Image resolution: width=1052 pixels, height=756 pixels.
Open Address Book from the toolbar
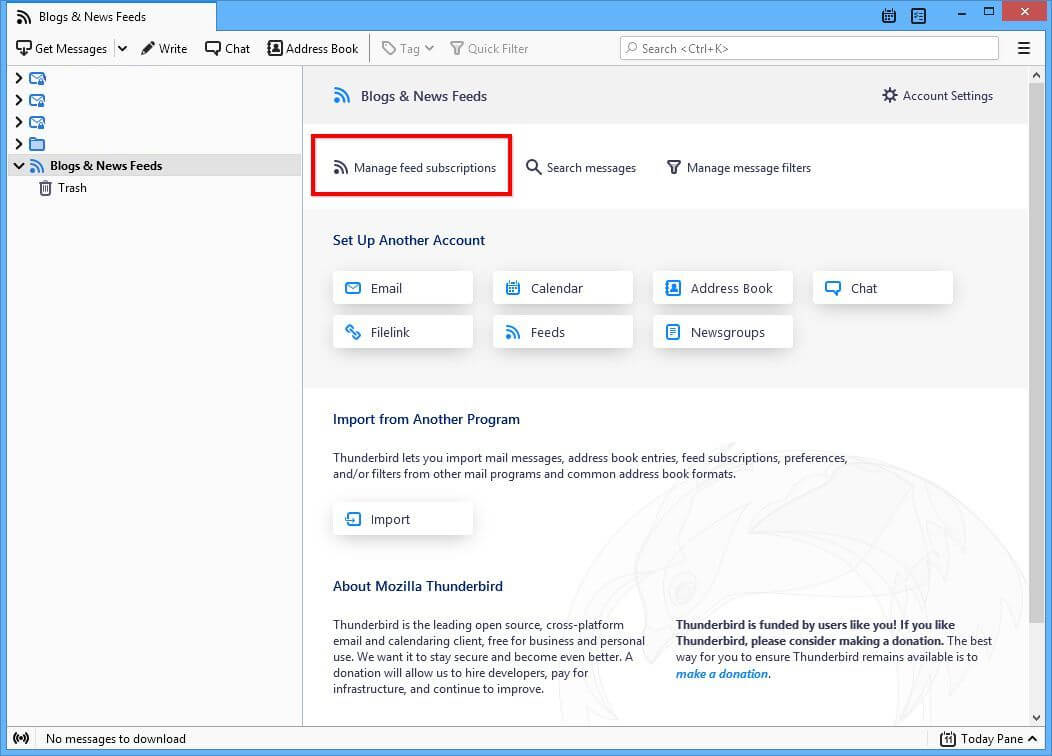click(x=313, y=48)
